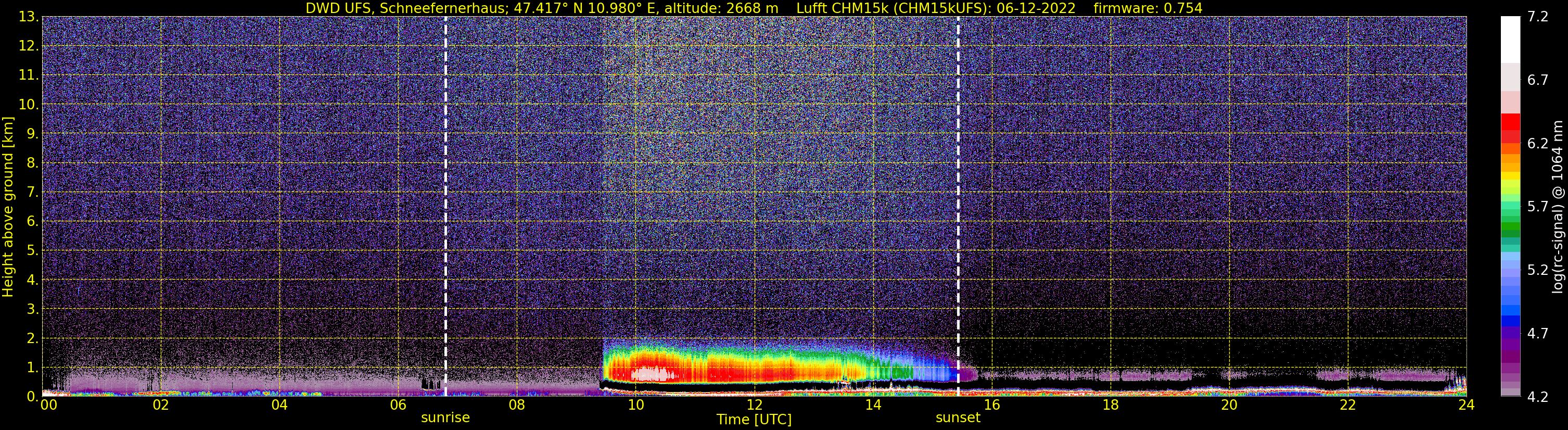Click the colorbar tick value 5.2
Viewport: 1568px width, 430px height.
click(1538, 270)
